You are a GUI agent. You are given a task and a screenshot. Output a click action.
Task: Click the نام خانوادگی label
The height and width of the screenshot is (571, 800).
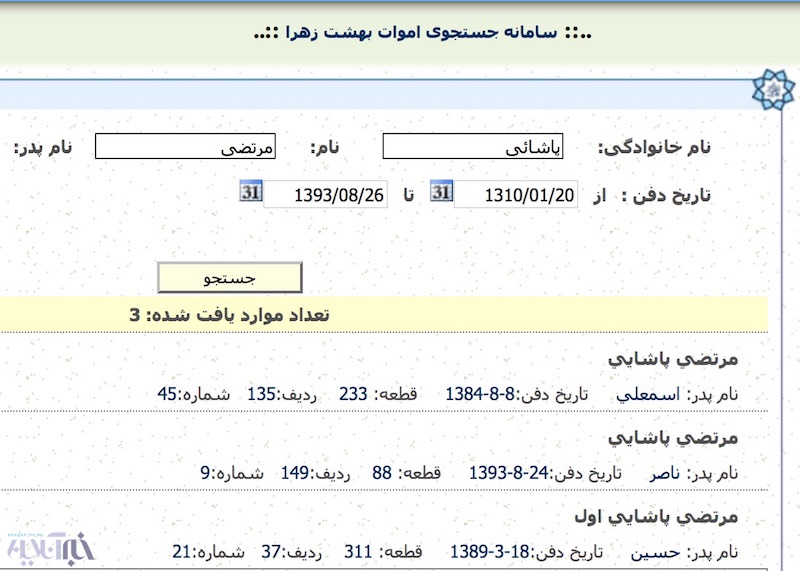pos(654,147)
